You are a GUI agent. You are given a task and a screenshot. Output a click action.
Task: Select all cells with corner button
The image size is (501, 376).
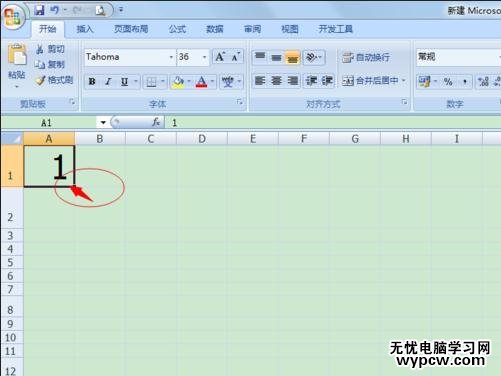point(12,139)
